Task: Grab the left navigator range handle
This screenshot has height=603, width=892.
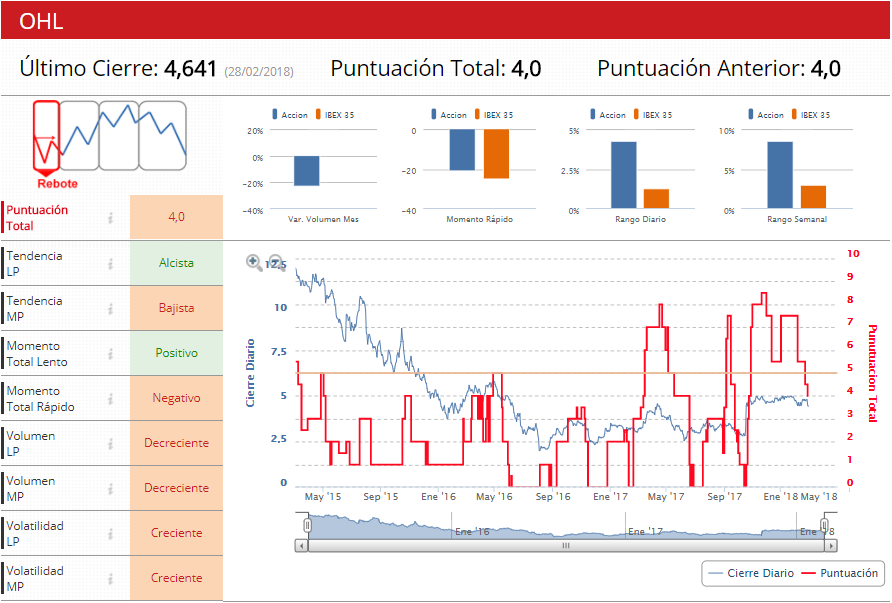Action: pyautogui.click(x=307, y=525)
